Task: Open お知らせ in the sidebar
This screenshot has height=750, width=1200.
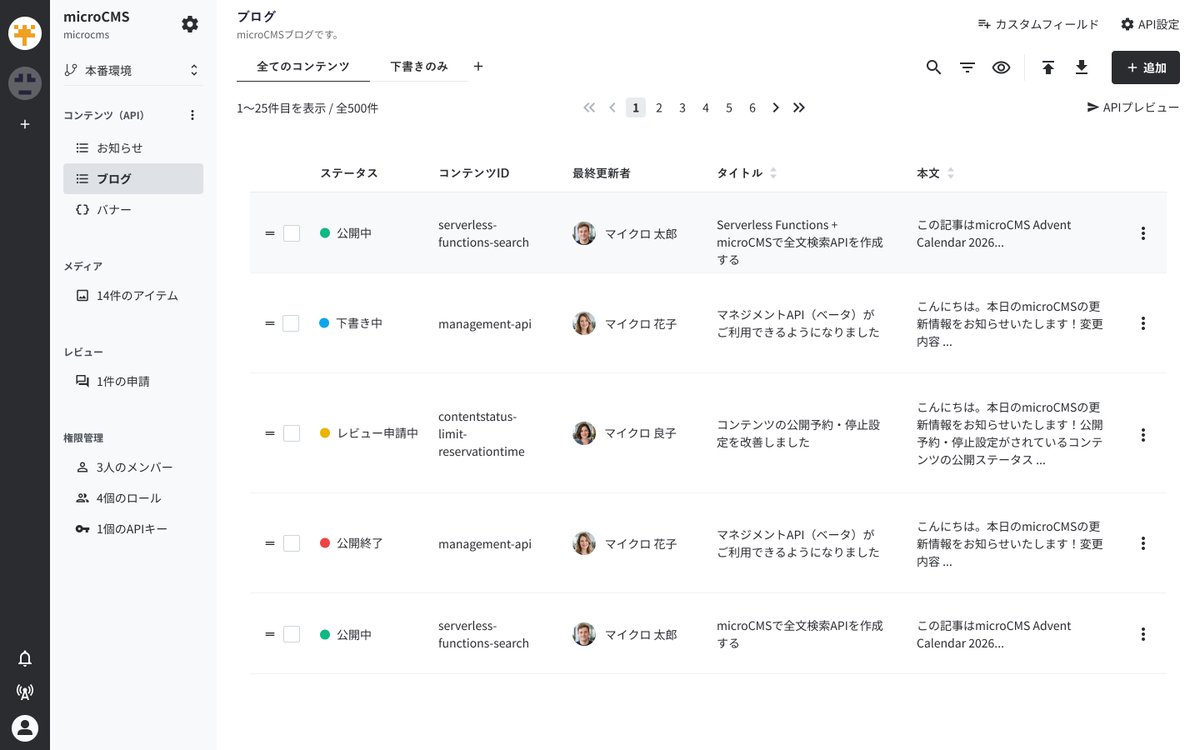Action: (133, 148)
